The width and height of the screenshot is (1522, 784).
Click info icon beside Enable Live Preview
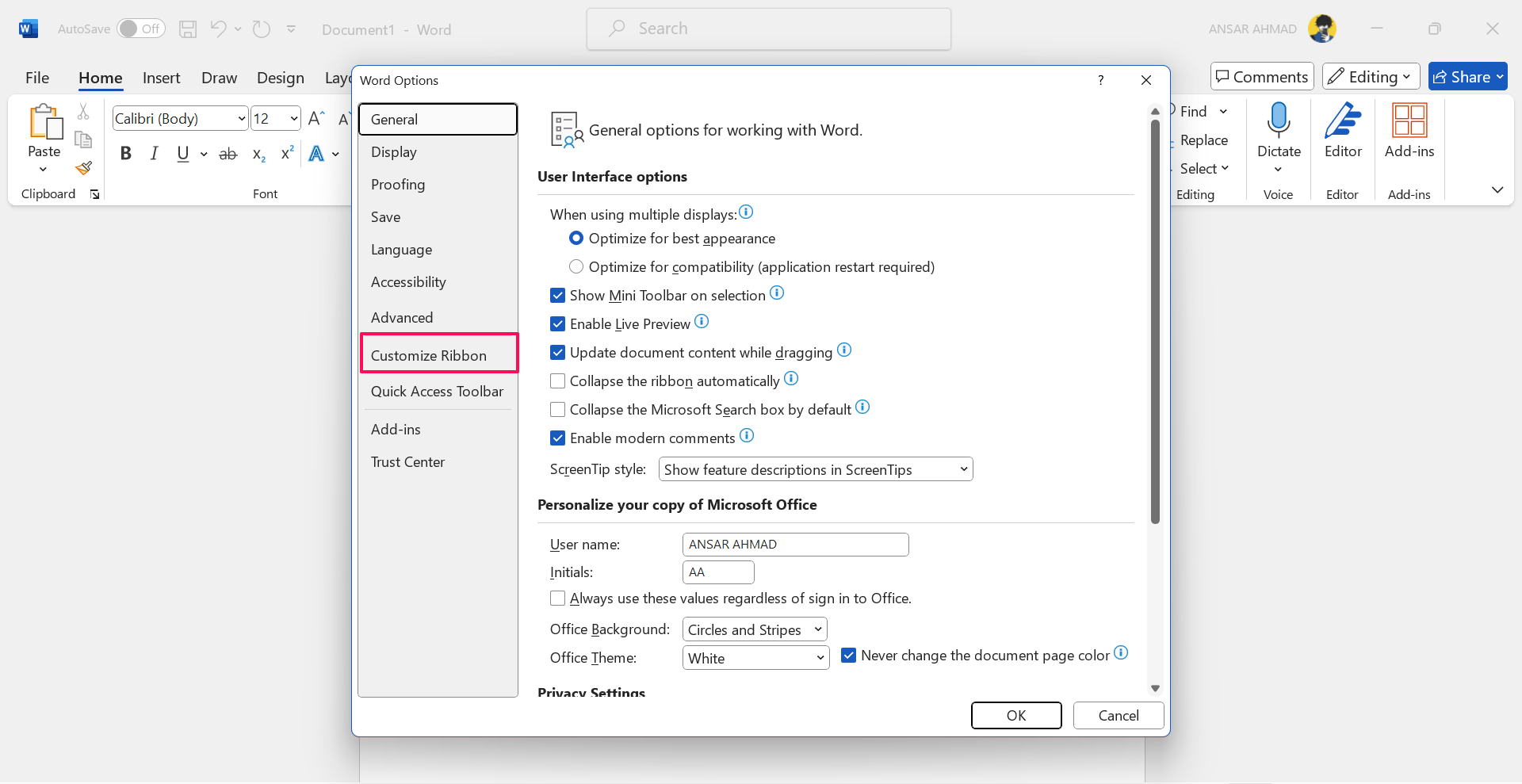click(x=702, y=321)
